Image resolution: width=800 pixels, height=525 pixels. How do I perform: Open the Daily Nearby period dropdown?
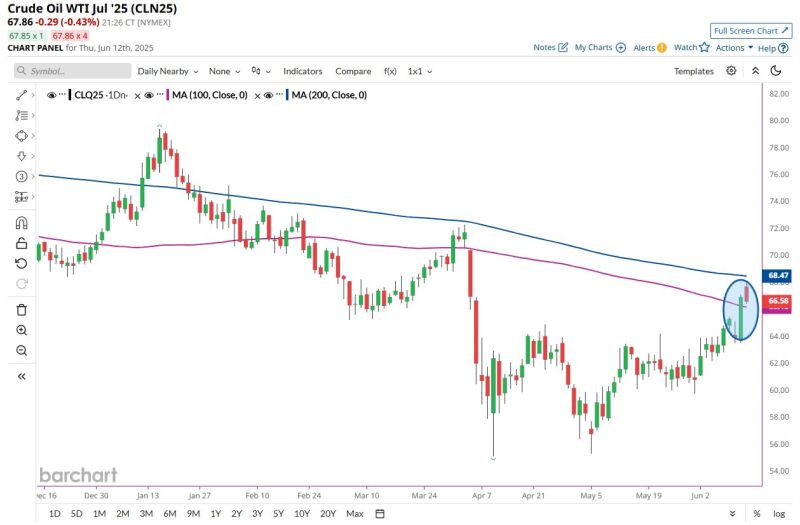click(167, 71)
